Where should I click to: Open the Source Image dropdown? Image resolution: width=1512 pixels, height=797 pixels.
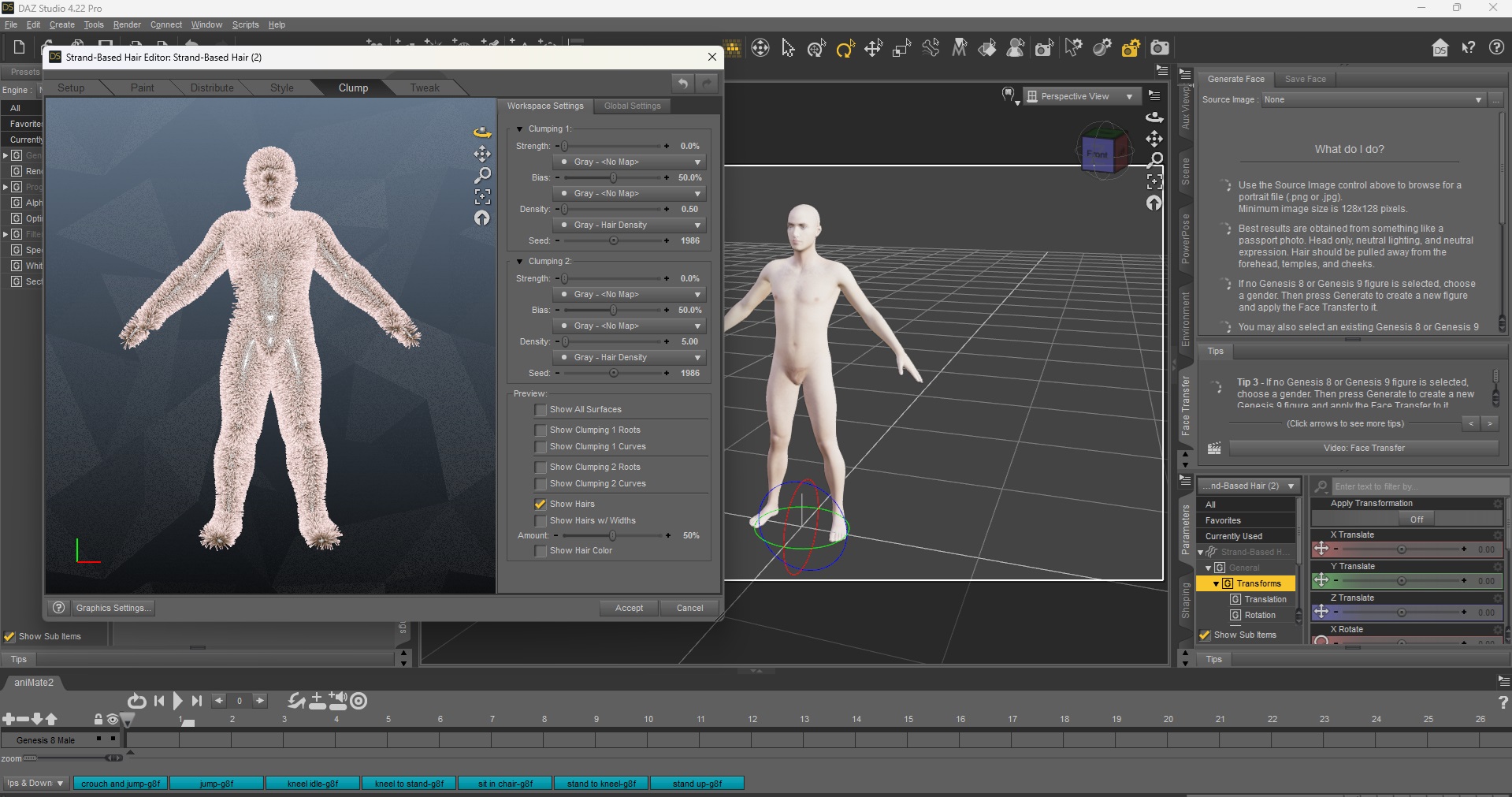coord(1373,99)
